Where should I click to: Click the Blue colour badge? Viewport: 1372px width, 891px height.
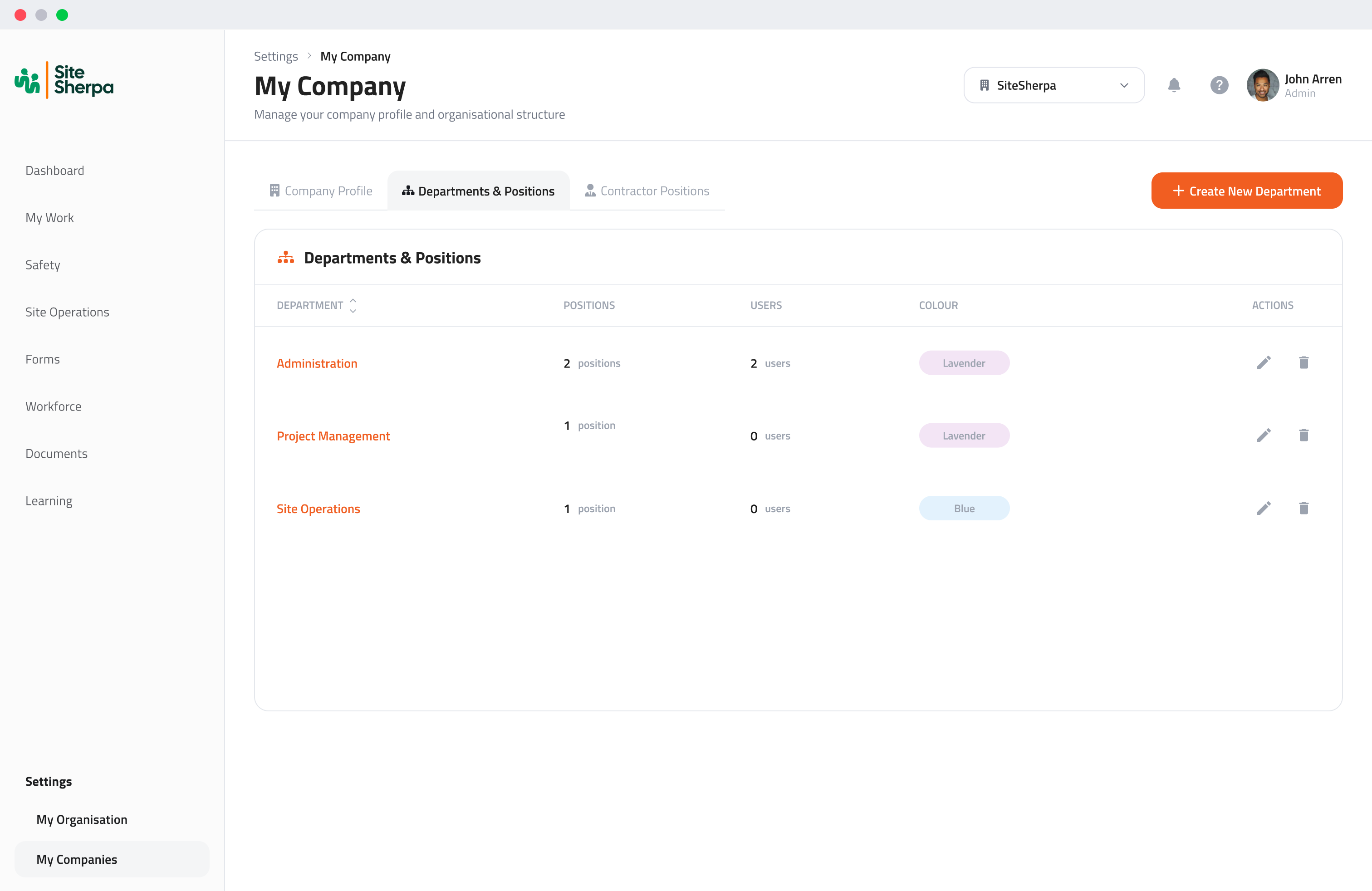click(964, 508)
